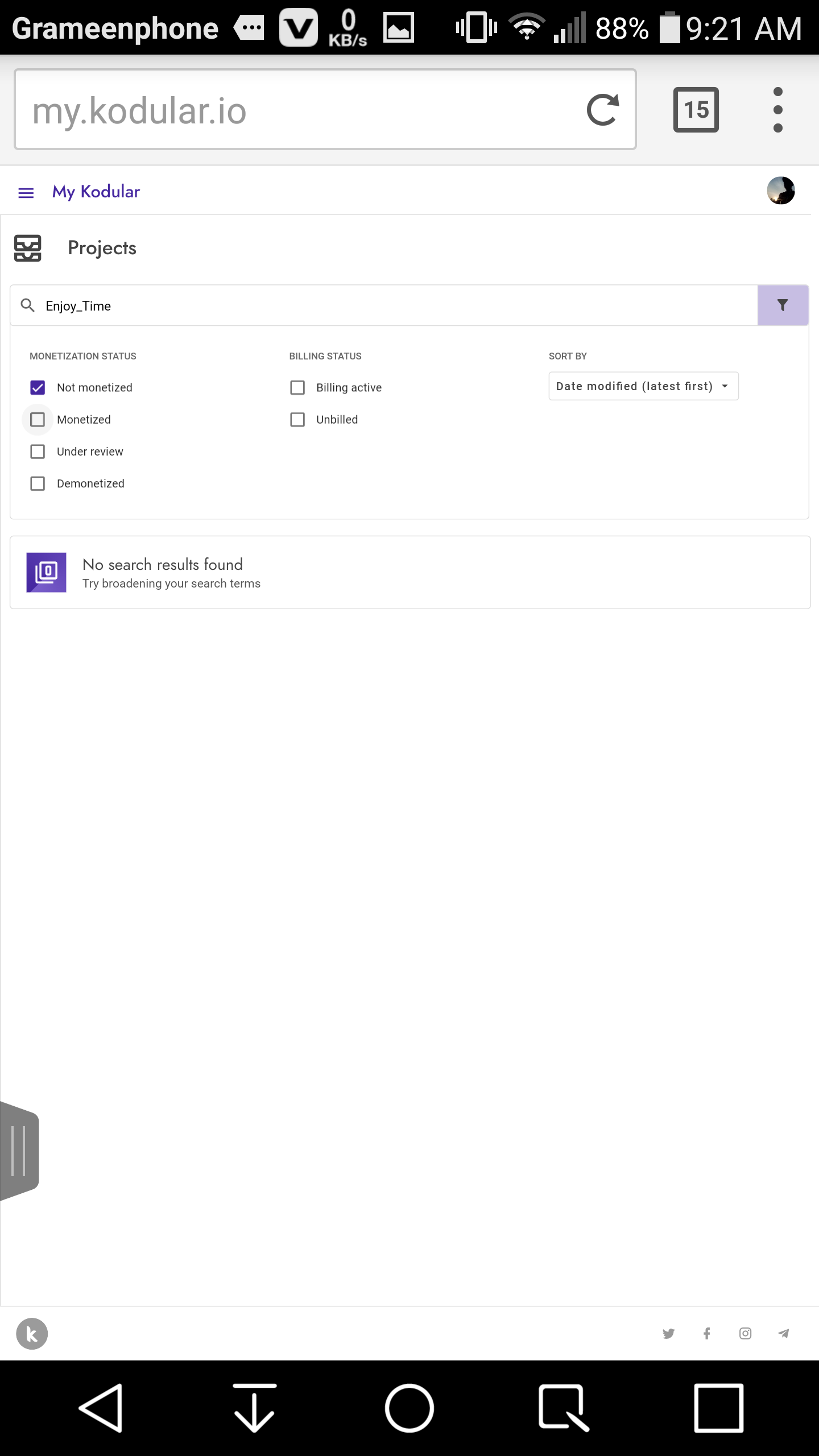Open Kodular's Facebook page
The width and height of the screenshot is (819, 1456).
707,1333
